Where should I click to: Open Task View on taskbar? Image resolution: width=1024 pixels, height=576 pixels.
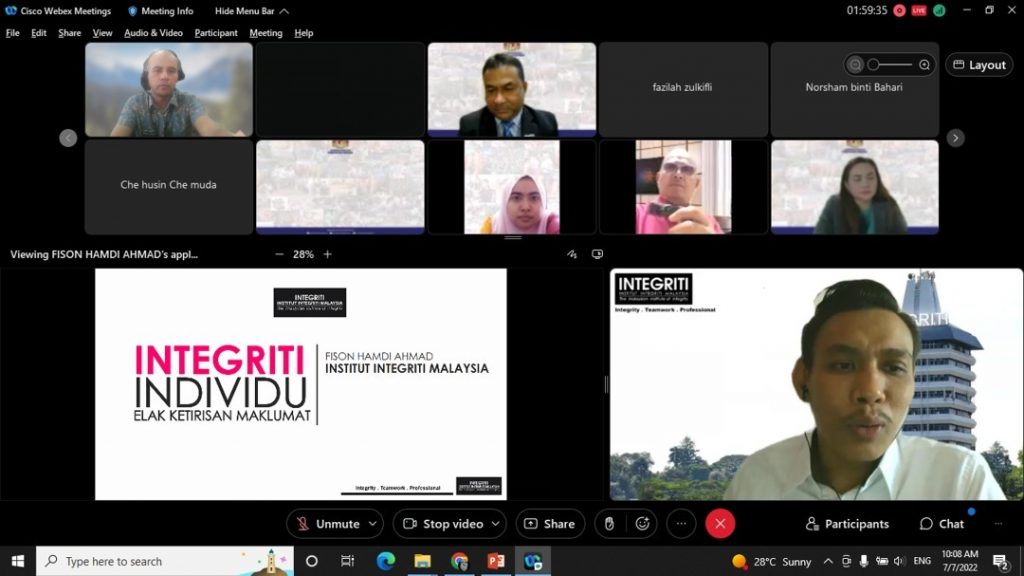point(347,561)
